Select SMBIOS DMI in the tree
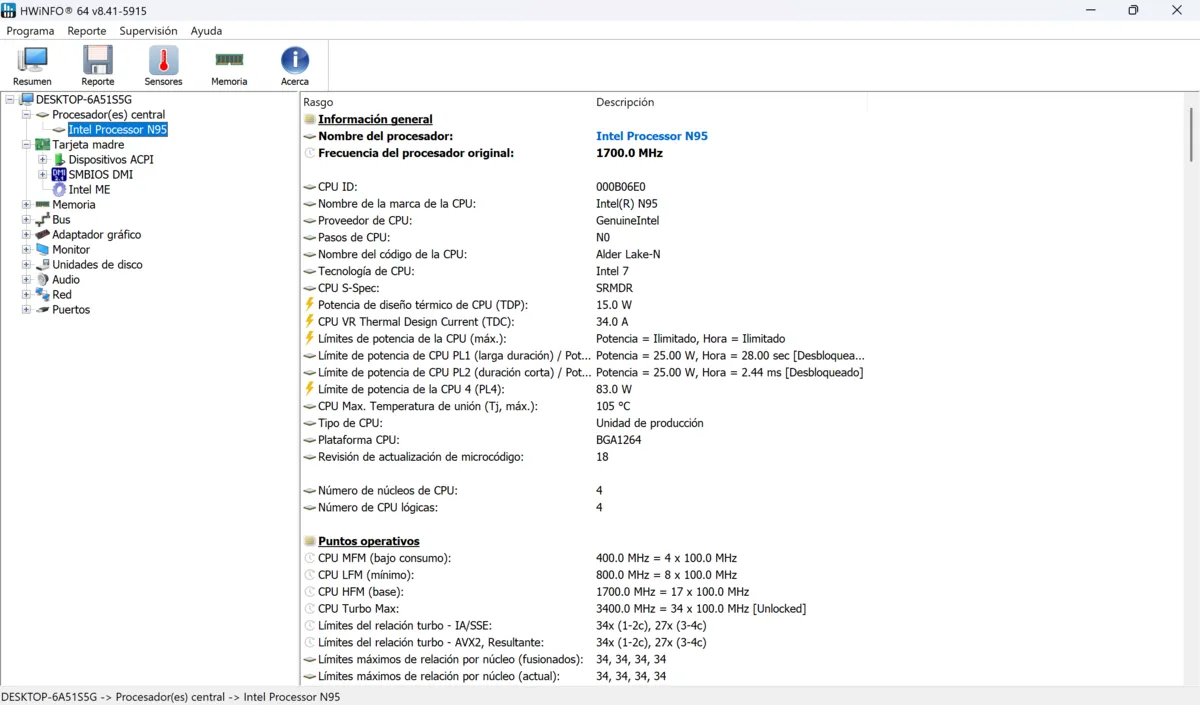 click(x=100, y=175)
